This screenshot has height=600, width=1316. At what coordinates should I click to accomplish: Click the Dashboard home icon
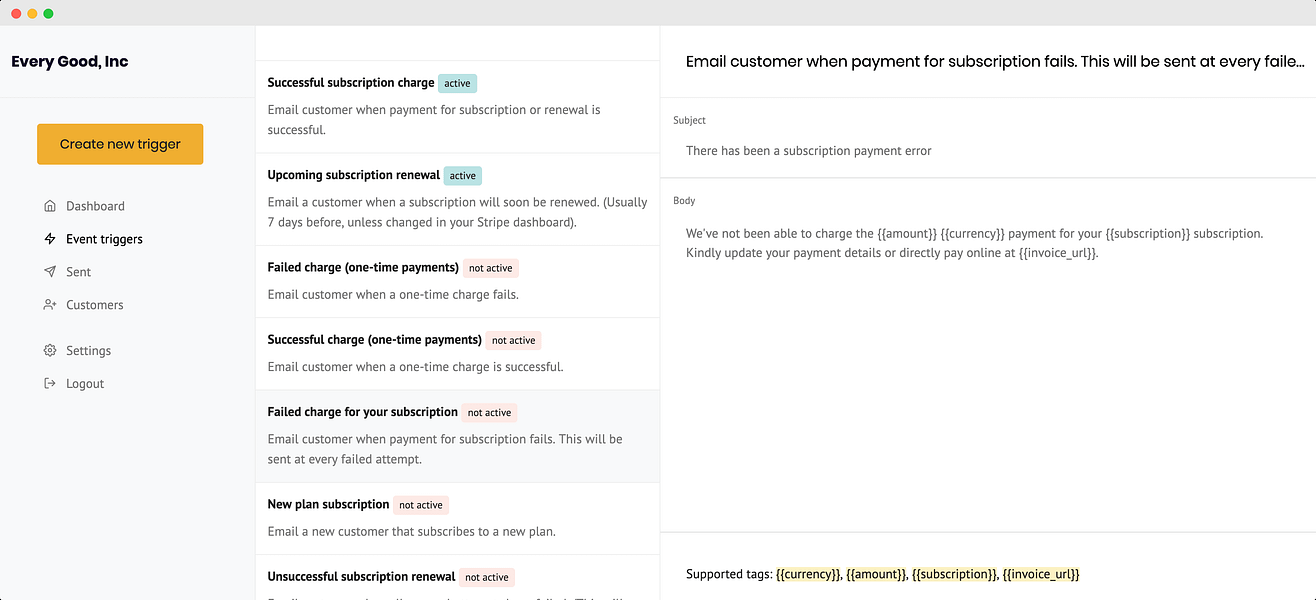(50, 206)
